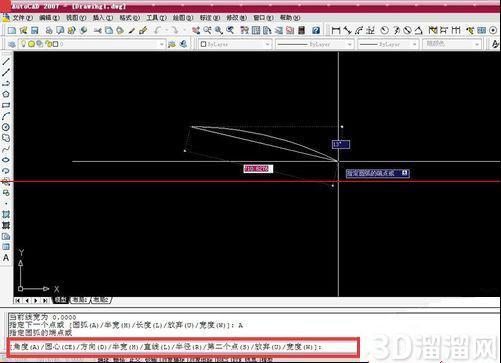The image size is (501, 363).
Task: Click the last-tab navigation arrow
Action: point(45,300)
